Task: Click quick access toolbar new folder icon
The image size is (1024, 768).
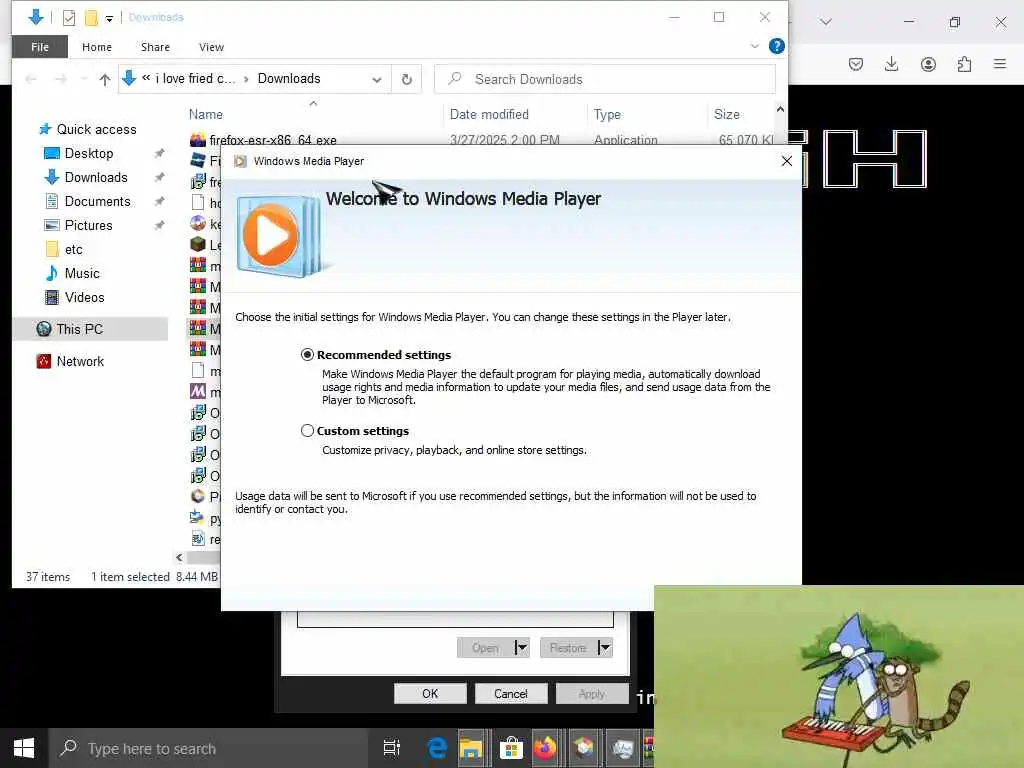Action: [91, 18]
